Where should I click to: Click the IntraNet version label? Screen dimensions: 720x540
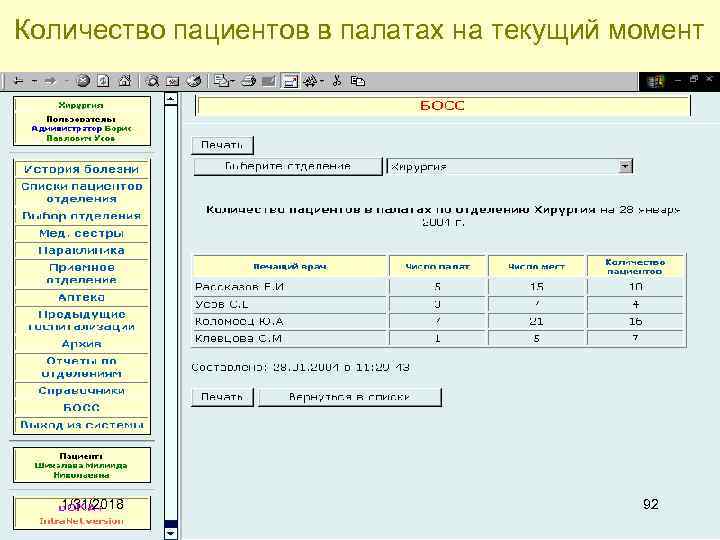81,521
